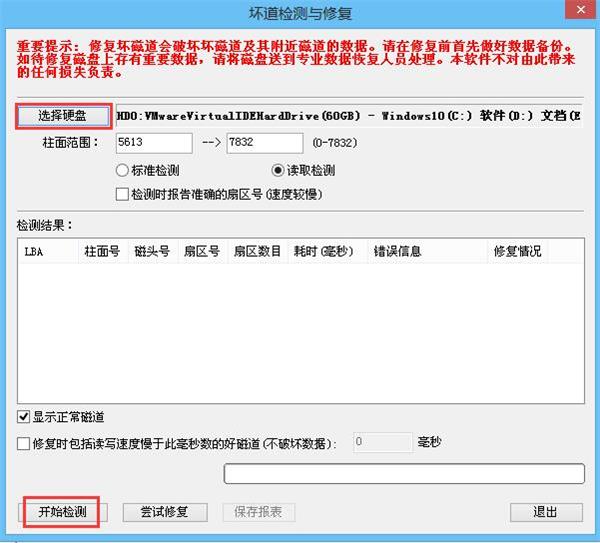Click the 磁头号 column header
The image size is (600, 543).
[x=153, y=251]
